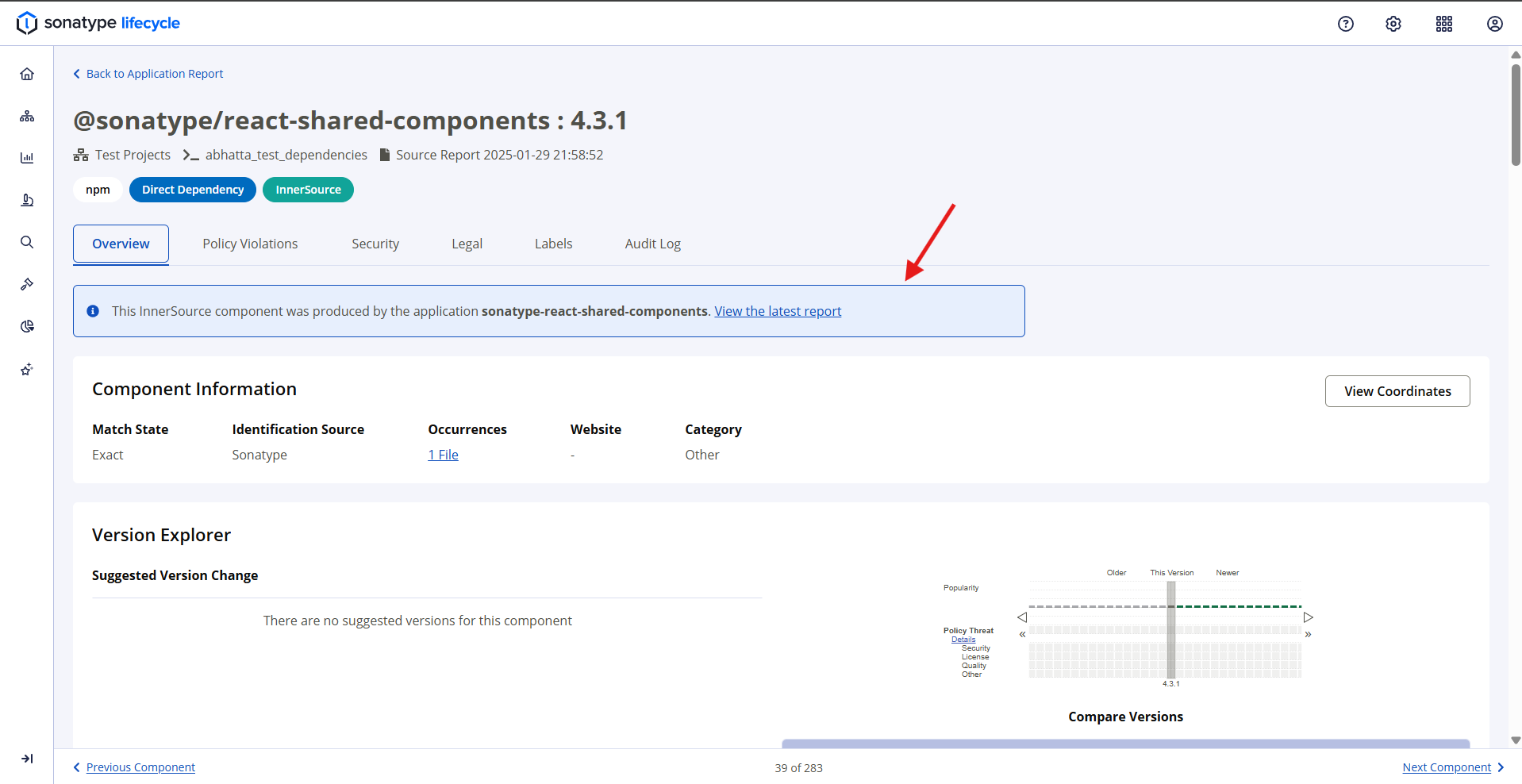Expand the sidebar with the arrow icon
The width and height of the screenshot is (1522, 784).
click(x=27, y=759)
